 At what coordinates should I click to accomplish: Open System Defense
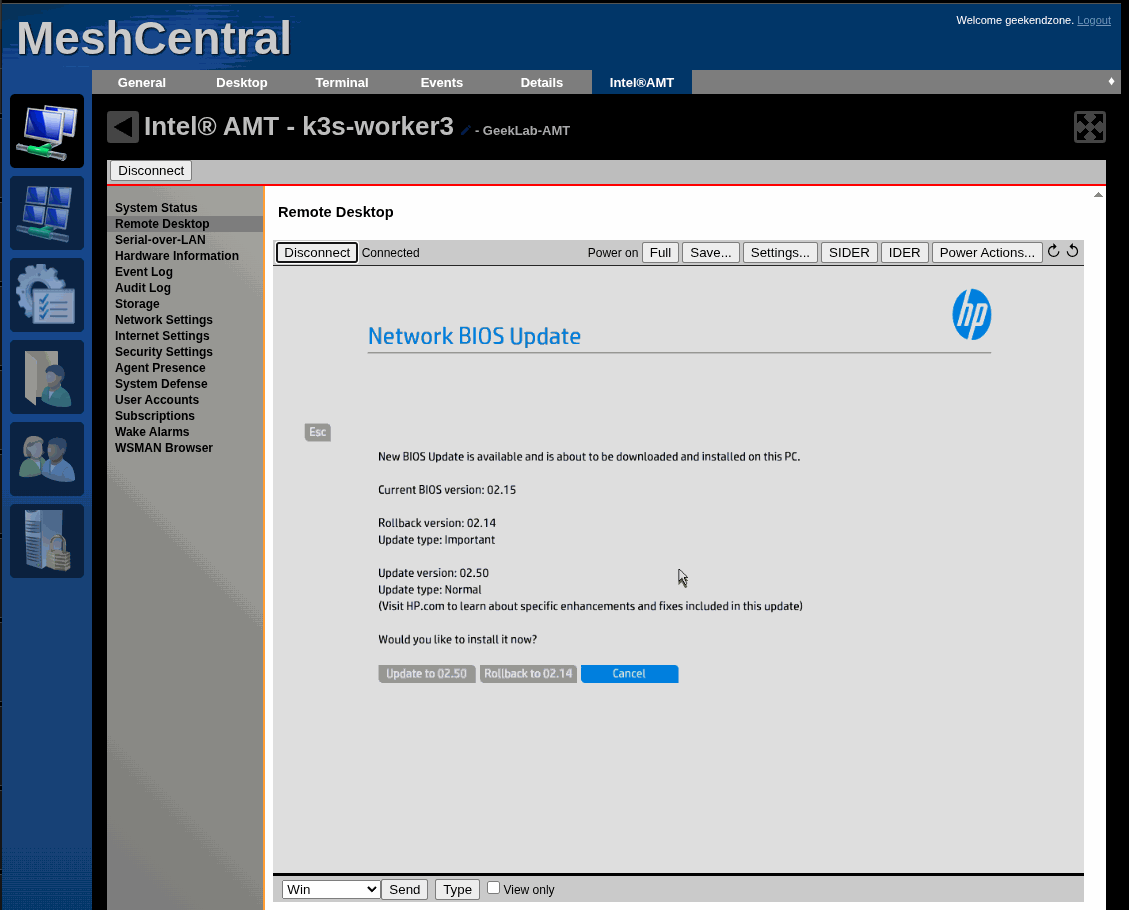coord(161,384)
